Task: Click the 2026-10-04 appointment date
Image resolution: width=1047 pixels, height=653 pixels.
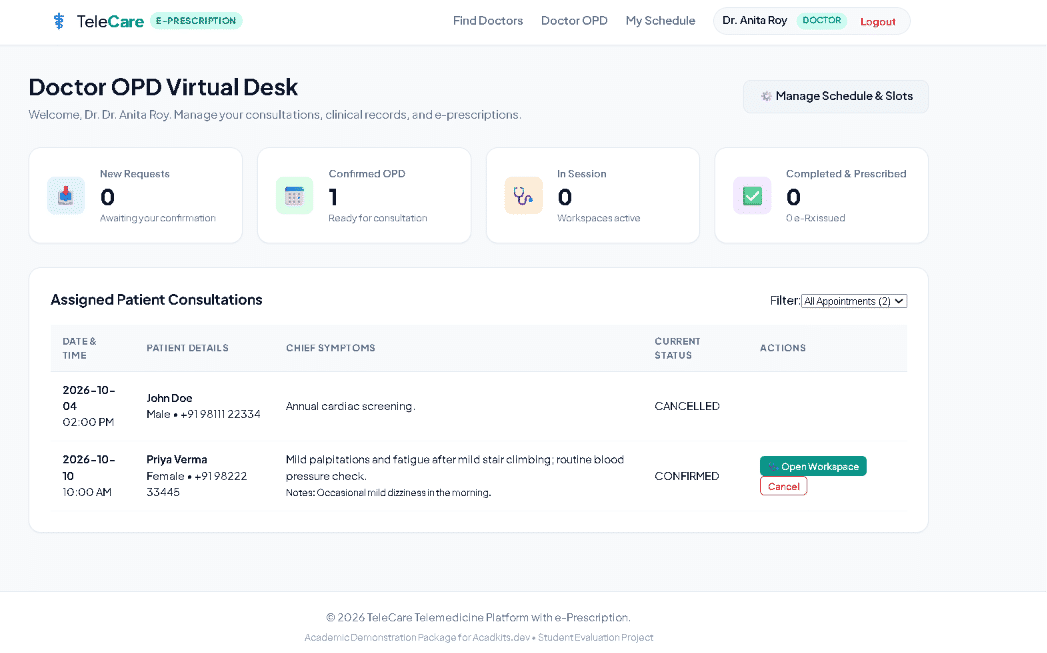Action: click(89, 398)
